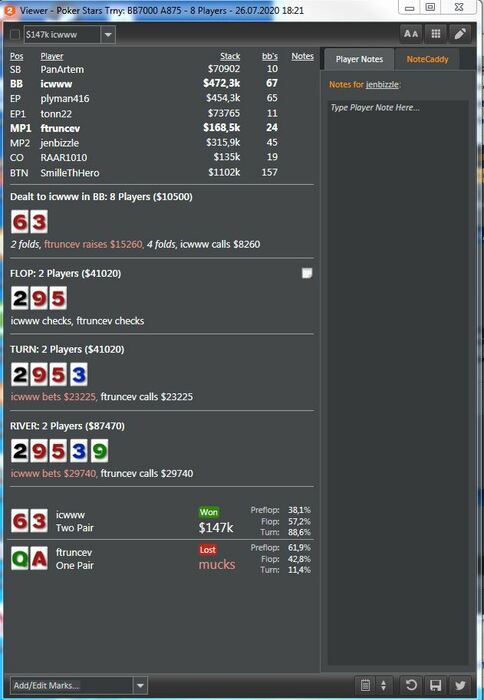Screen dimensions: 484x700
Task: Open the Add/Edit Marks dropdown
Action: tap(140, 685)
